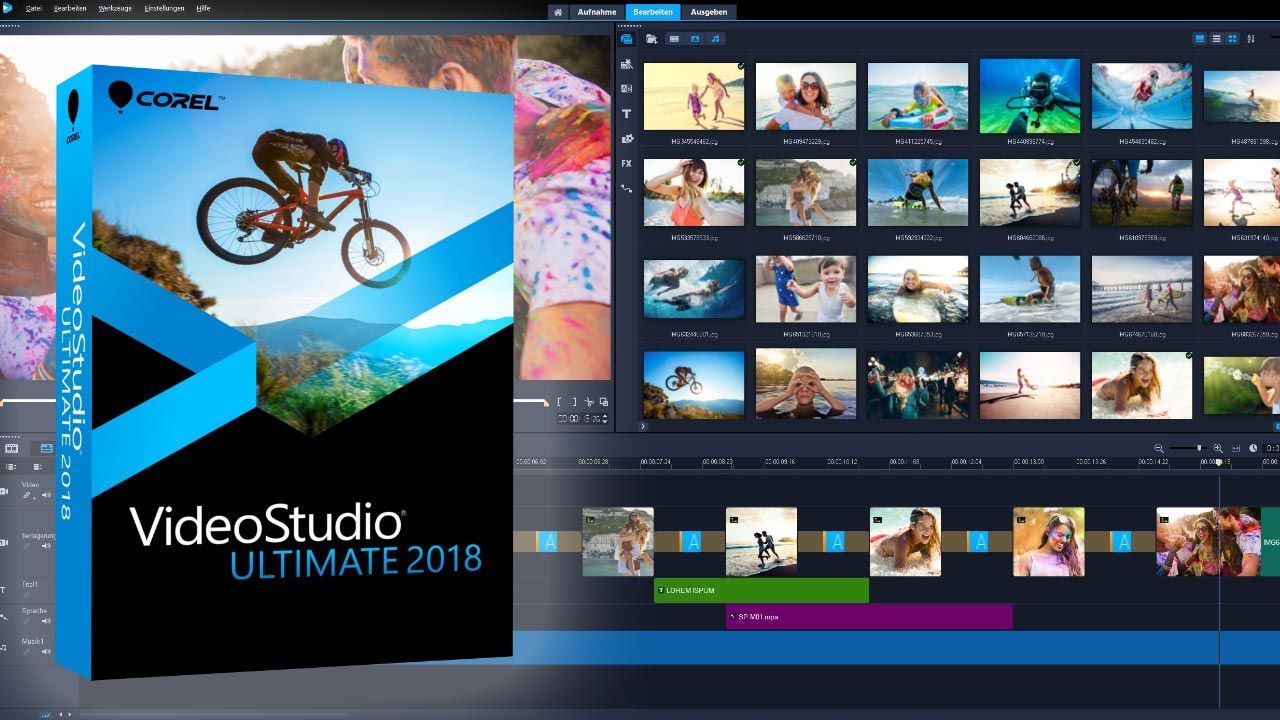1280x720 pixels.
Task: Toggle show audio files filter in library
Action: click(715, 39)
